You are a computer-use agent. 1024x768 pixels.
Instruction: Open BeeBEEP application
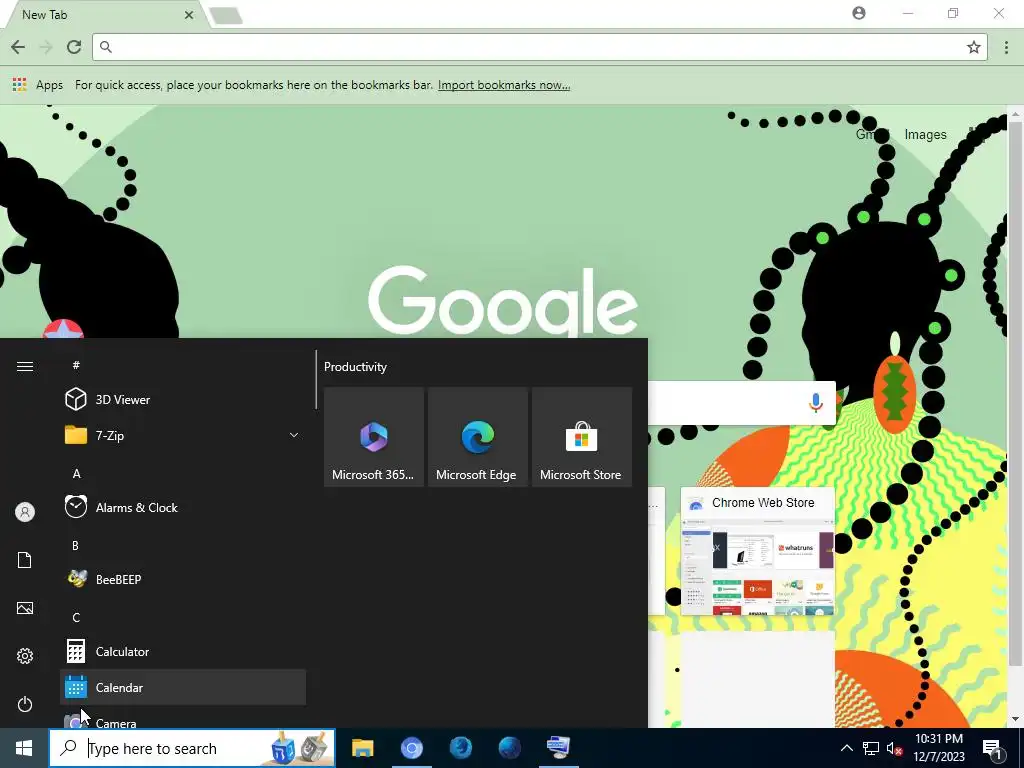coord(183,579)
